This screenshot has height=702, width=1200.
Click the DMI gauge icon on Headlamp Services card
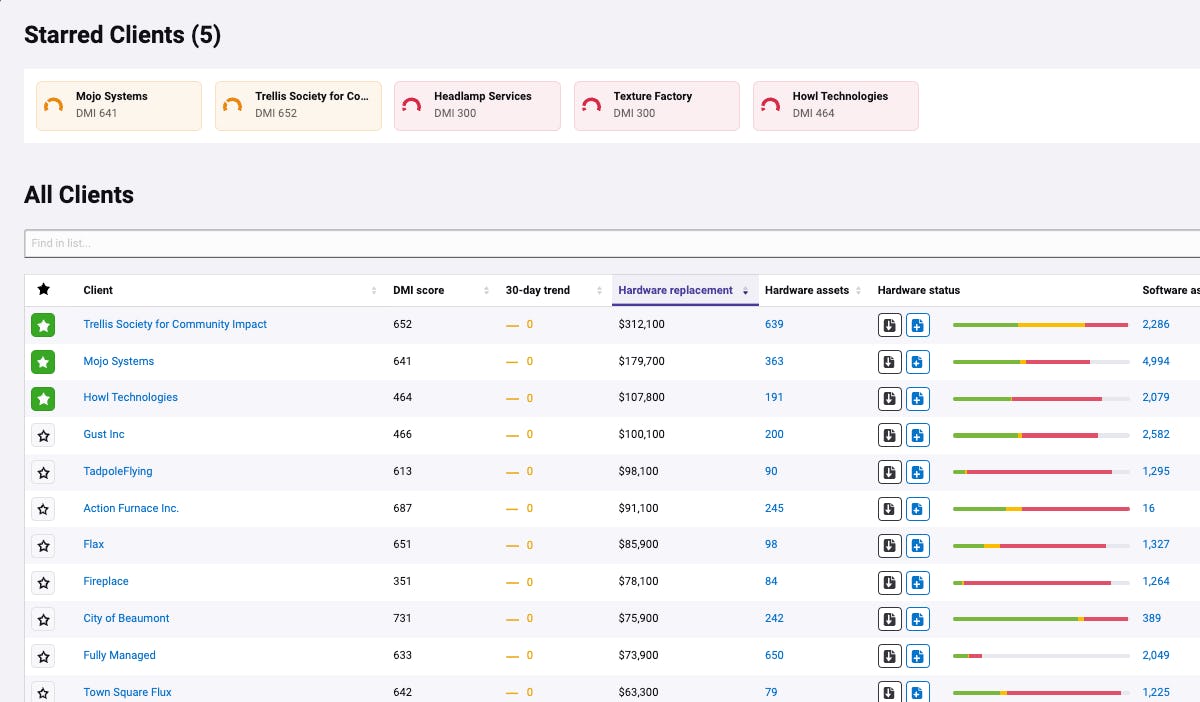pyautogui.click(x=410, y=105)
